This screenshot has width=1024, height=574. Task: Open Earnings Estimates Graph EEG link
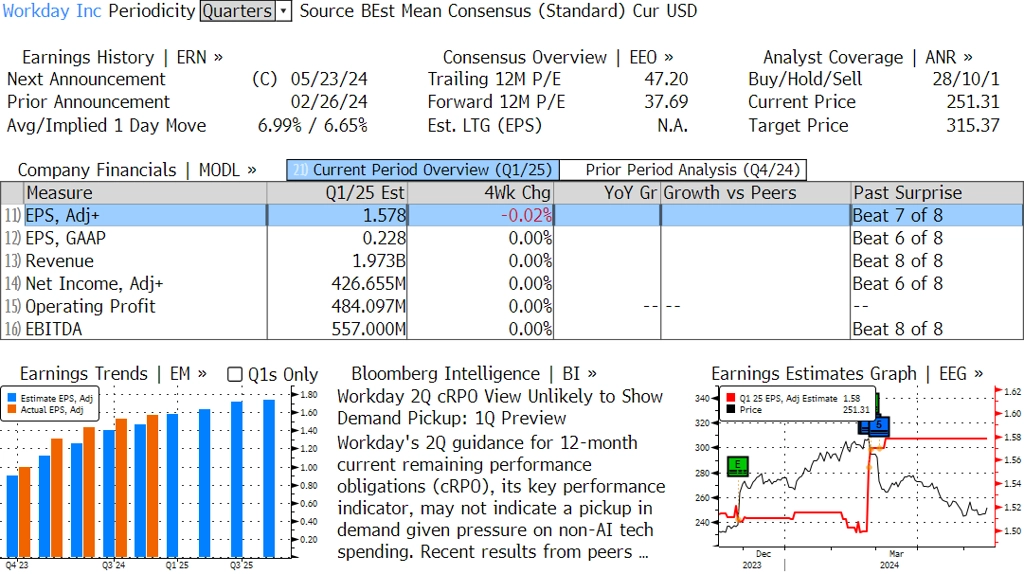847,374
